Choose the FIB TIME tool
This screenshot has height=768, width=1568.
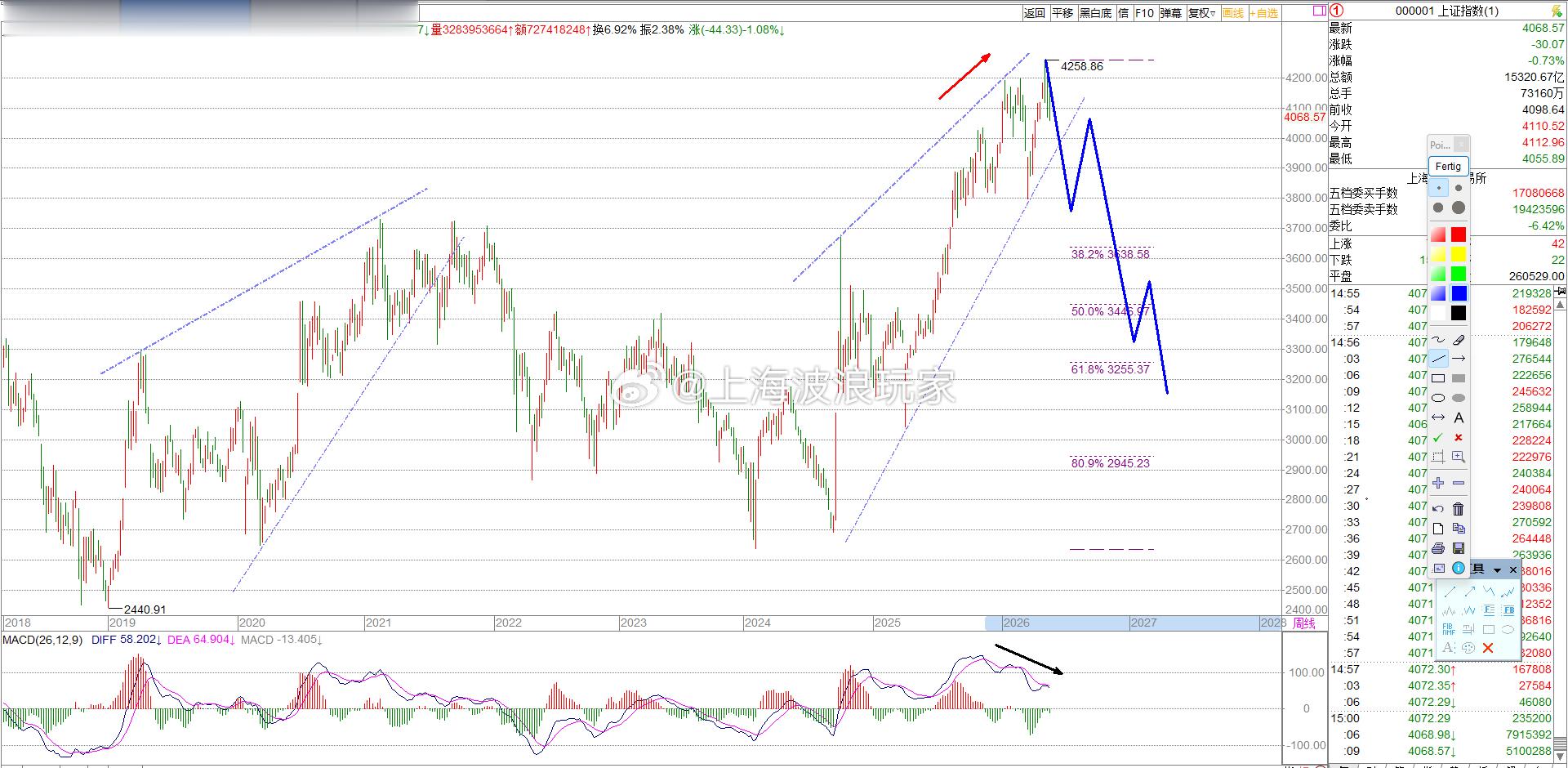tap(1449, 629)
